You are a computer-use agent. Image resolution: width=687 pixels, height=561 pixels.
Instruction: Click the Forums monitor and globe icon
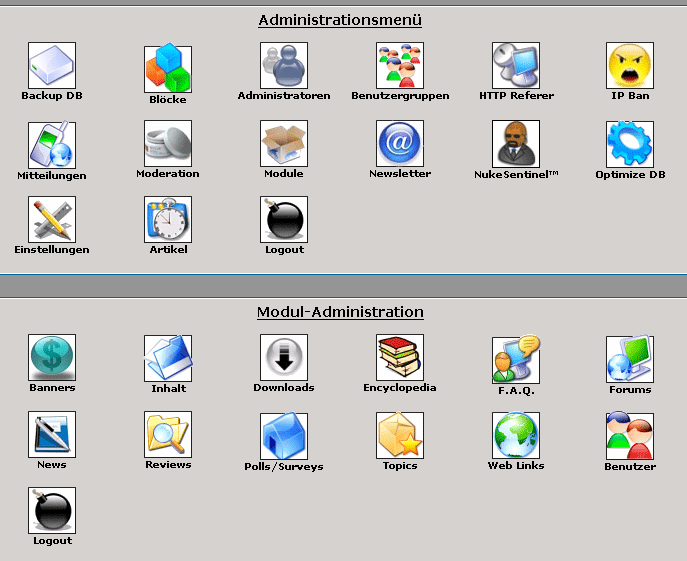pos(630,359)
